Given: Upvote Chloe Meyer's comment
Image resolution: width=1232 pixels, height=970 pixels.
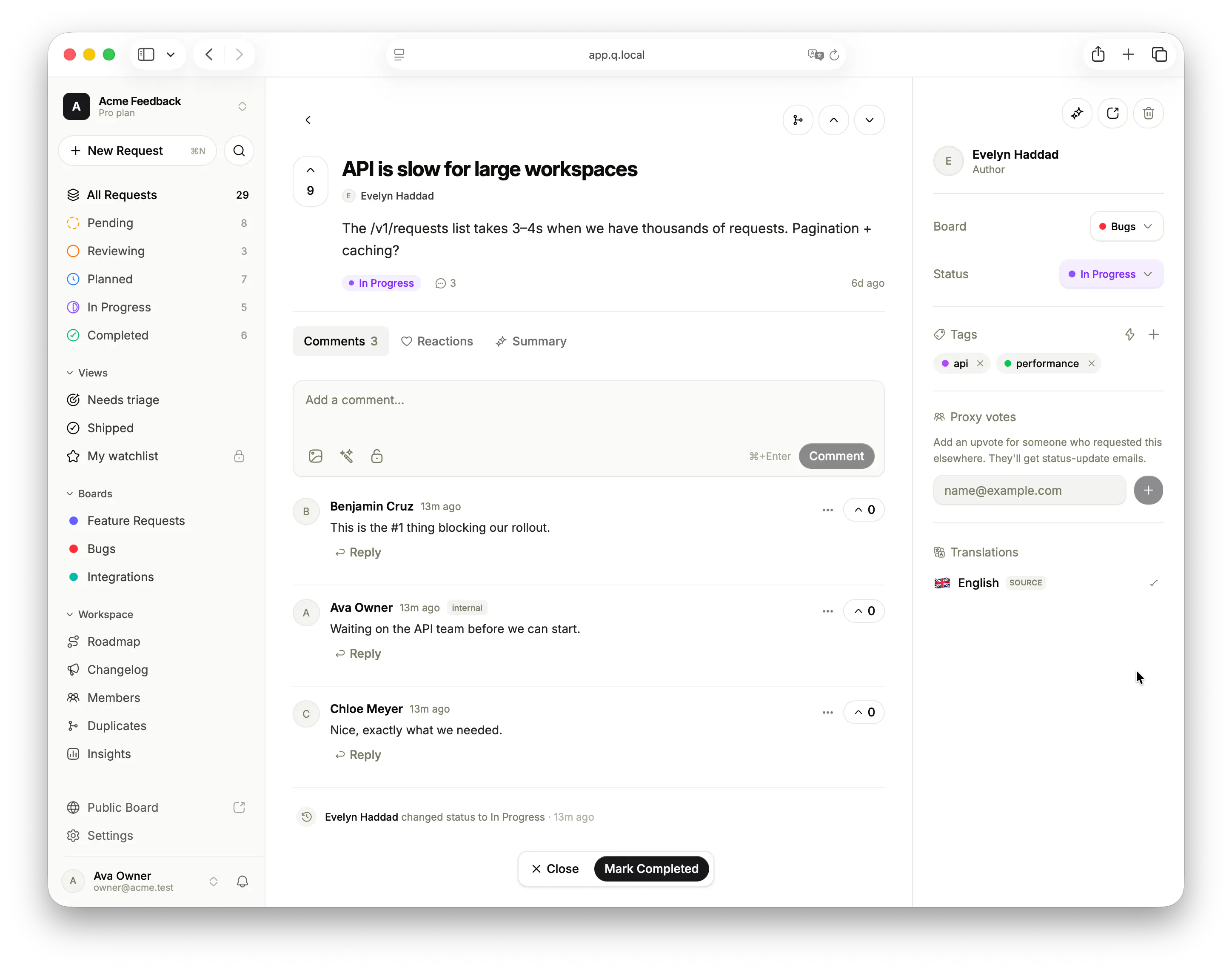Looking at the screenshot, I should click(864, 712).
